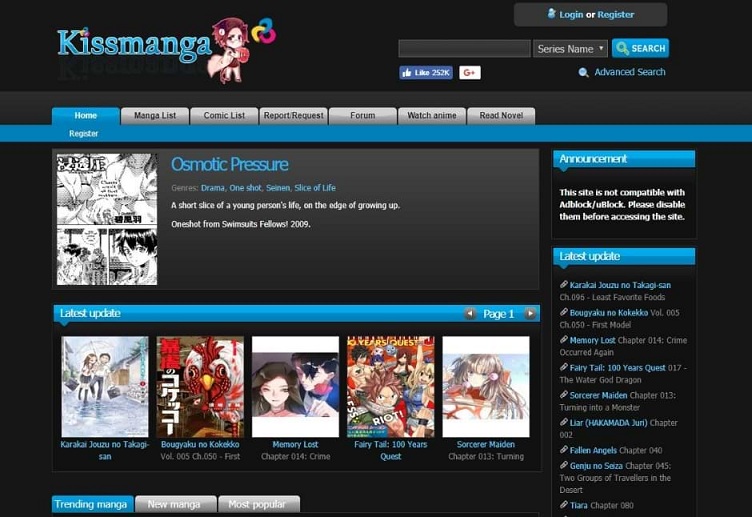Screen dimensions: 752x517
Task: Click Memory Lost title under its cover
Action: click(x=295, y=445)
